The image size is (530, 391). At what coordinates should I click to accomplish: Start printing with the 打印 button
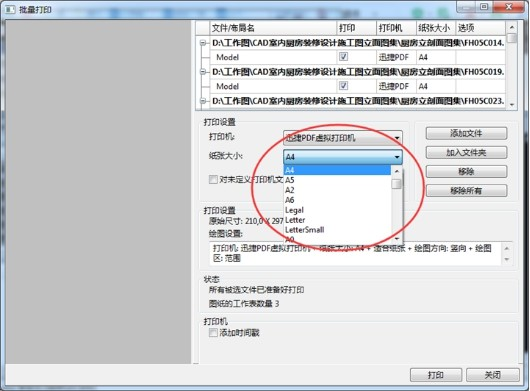435,375
